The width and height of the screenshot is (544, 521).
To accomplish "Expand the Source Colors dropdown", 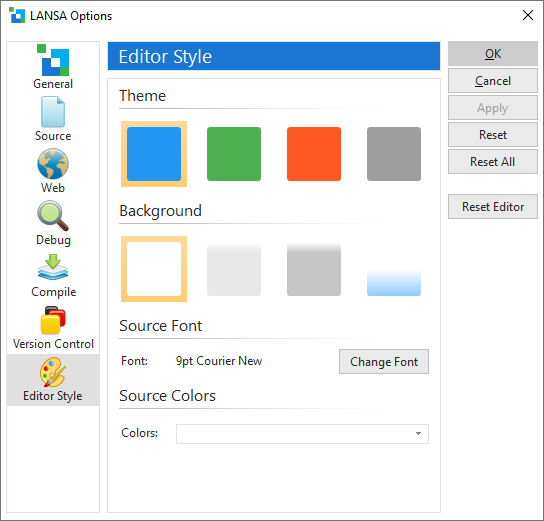I will point(303,434).
